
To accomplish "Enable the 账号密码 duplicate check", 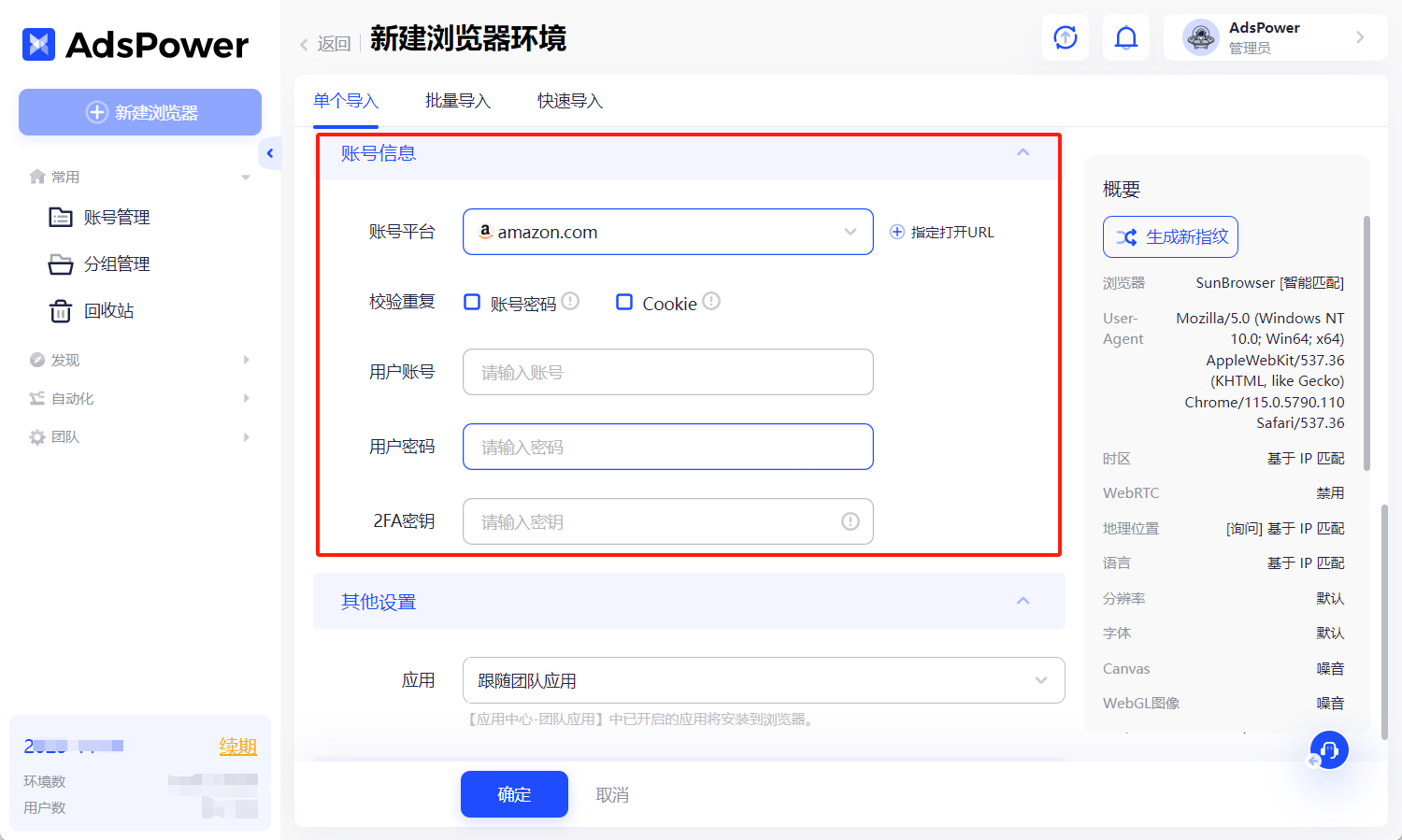I will (472, 302).
